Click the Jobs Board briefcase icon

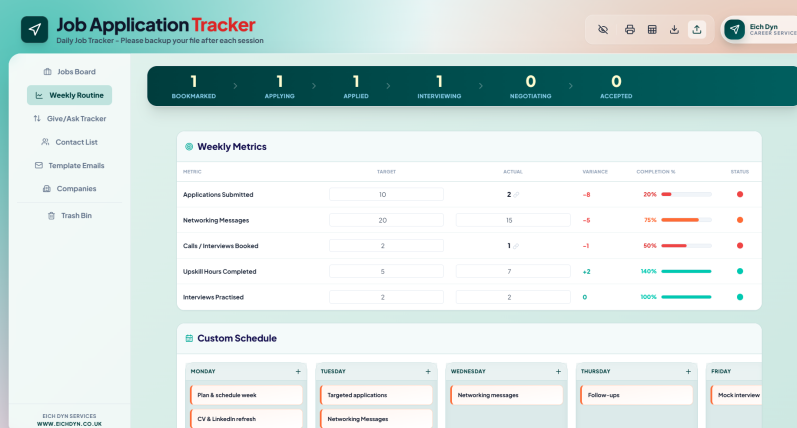(x=47, y=72)
